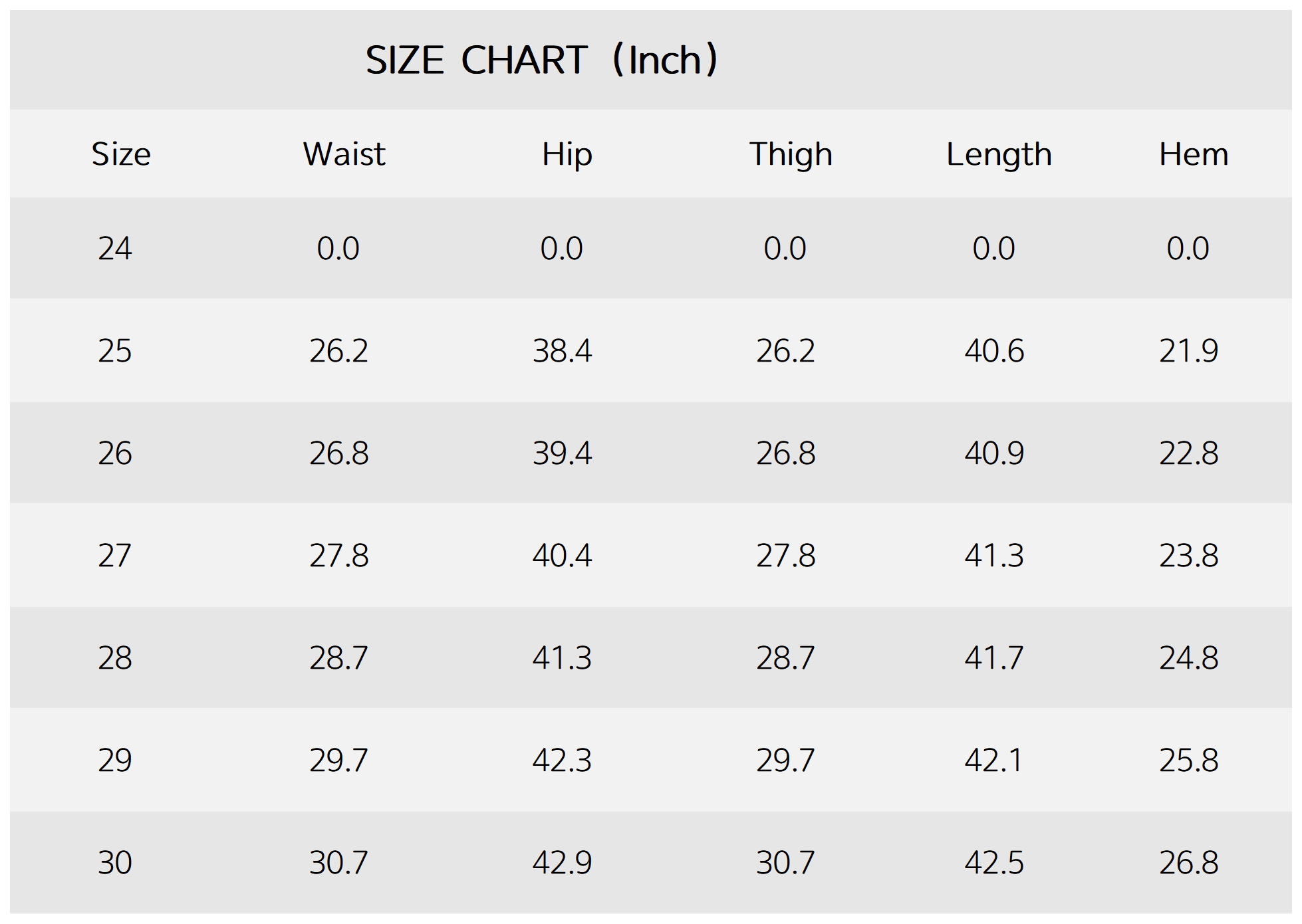The height and width of the screenshot is (924, 1302).
Task: Click Length value 40.9 for size 26
Action: pos(994,453)
